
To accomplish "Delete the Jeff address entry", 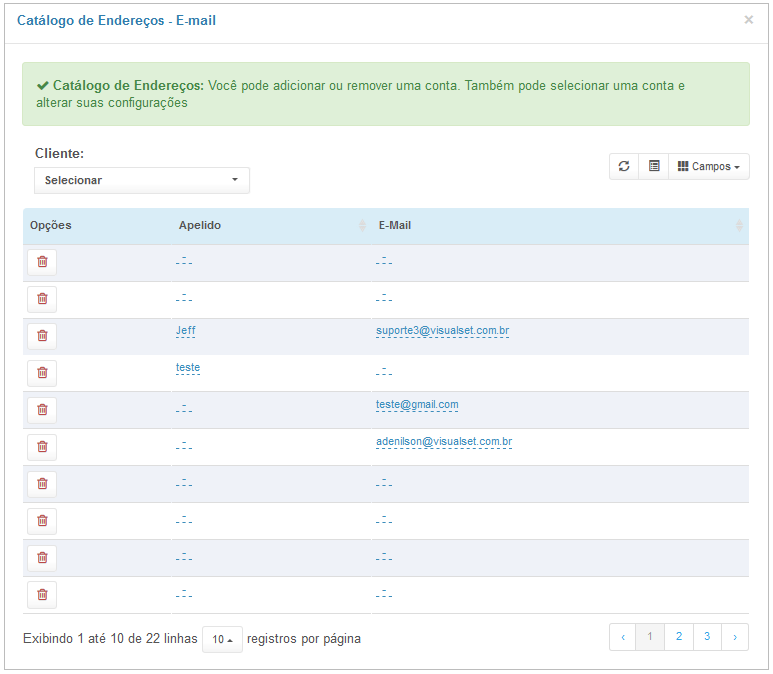I will tap(42, 336).
